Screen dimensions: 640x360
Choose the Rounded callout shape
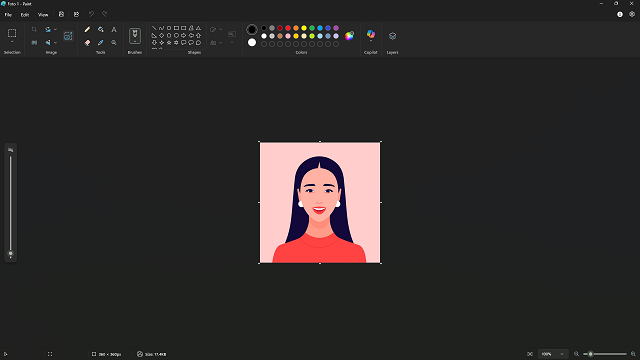pos(184,42)
